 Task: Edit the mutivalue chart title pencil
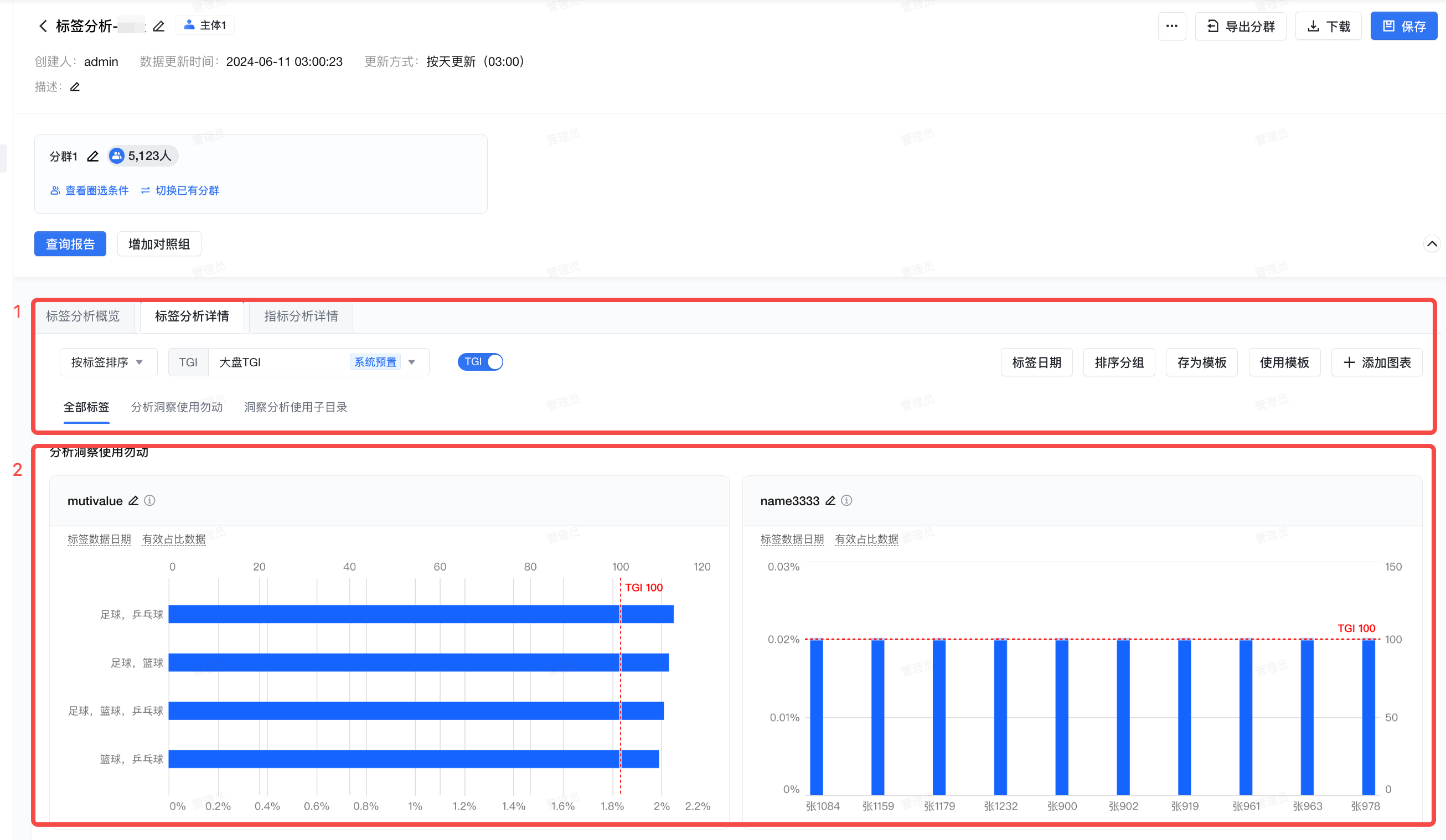pyautogui.click(x=133, y=501)
